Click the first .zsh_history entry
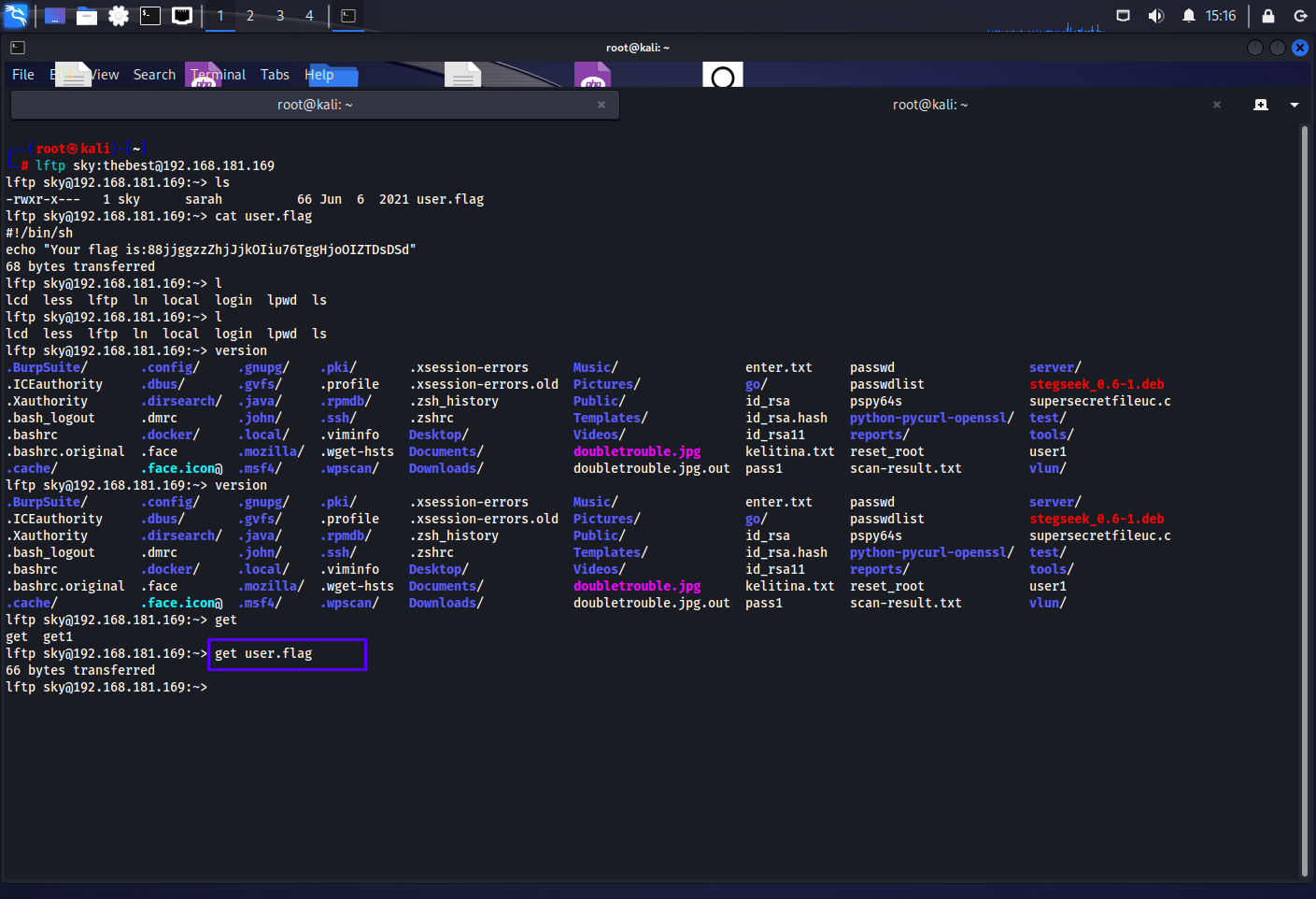The width and height of the screenshot is (1316, 899). point(454,401)
